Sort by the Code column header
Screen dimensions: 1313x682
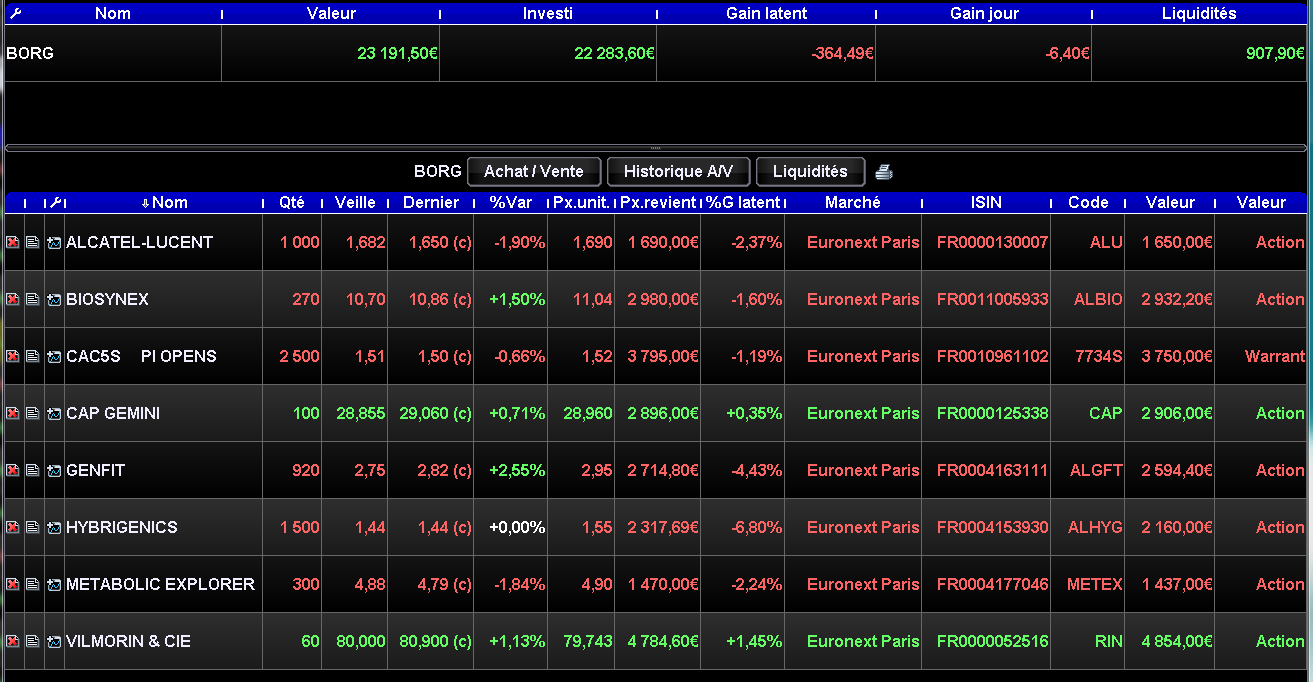coord(1088,202)
